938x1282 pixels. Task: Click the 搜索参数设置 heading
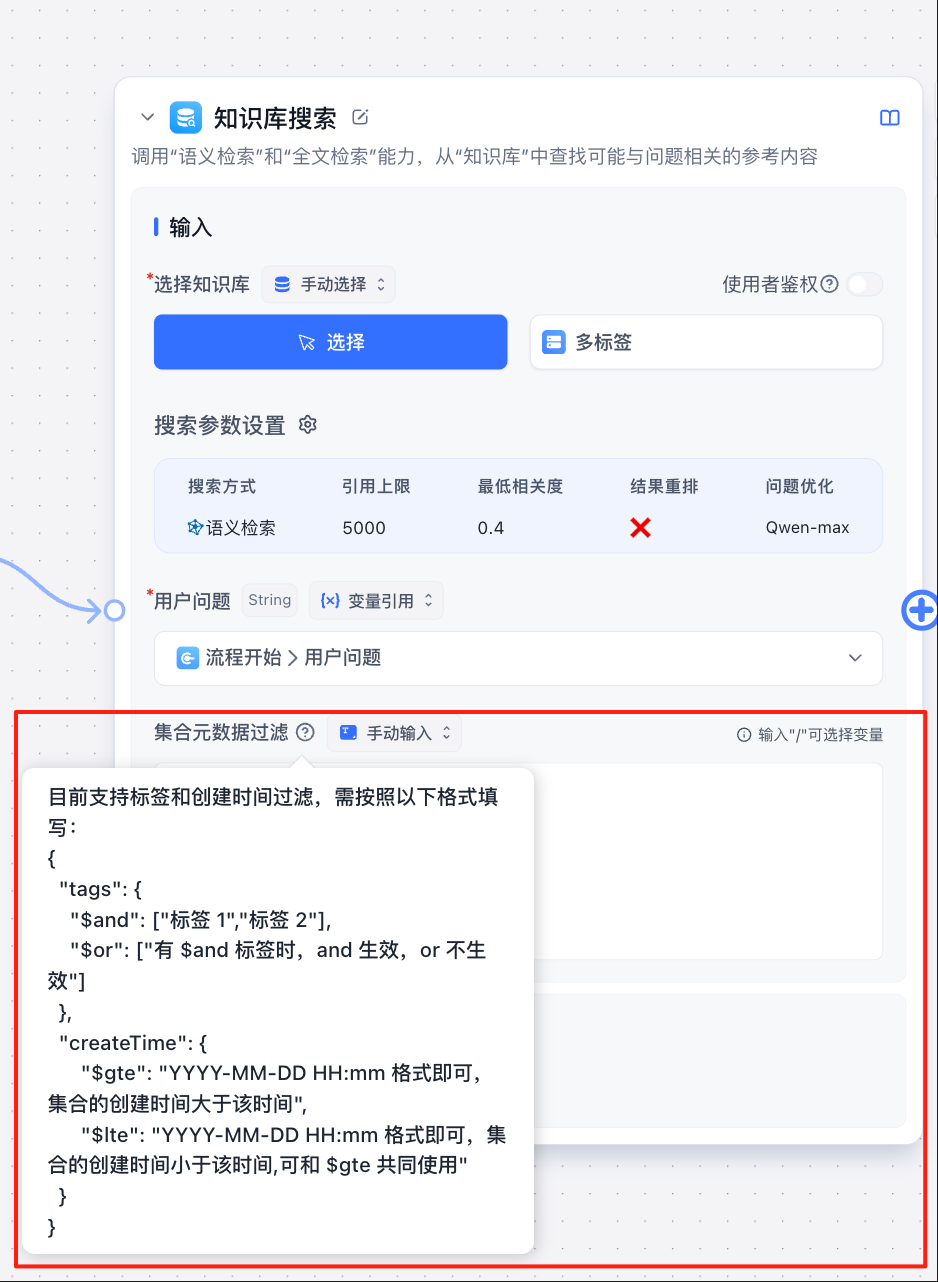(220, 425)
